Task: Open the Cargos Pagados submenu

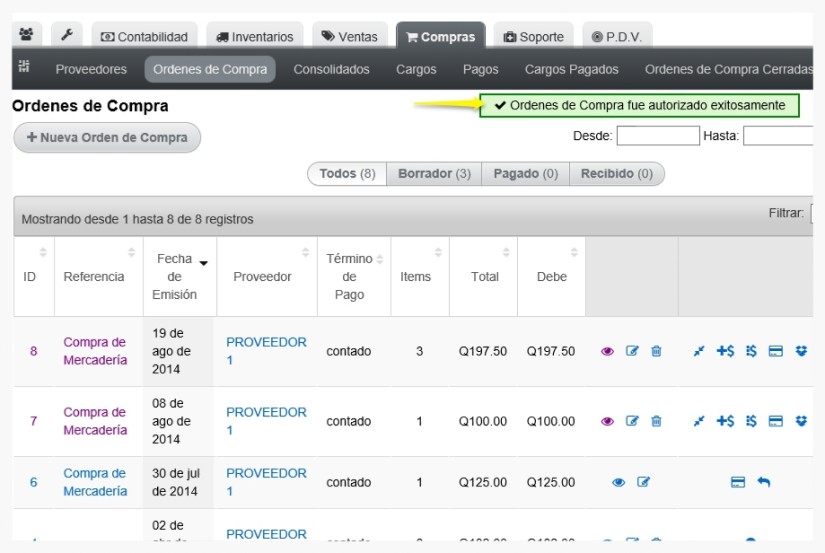Action: click(x=571, y=69)
